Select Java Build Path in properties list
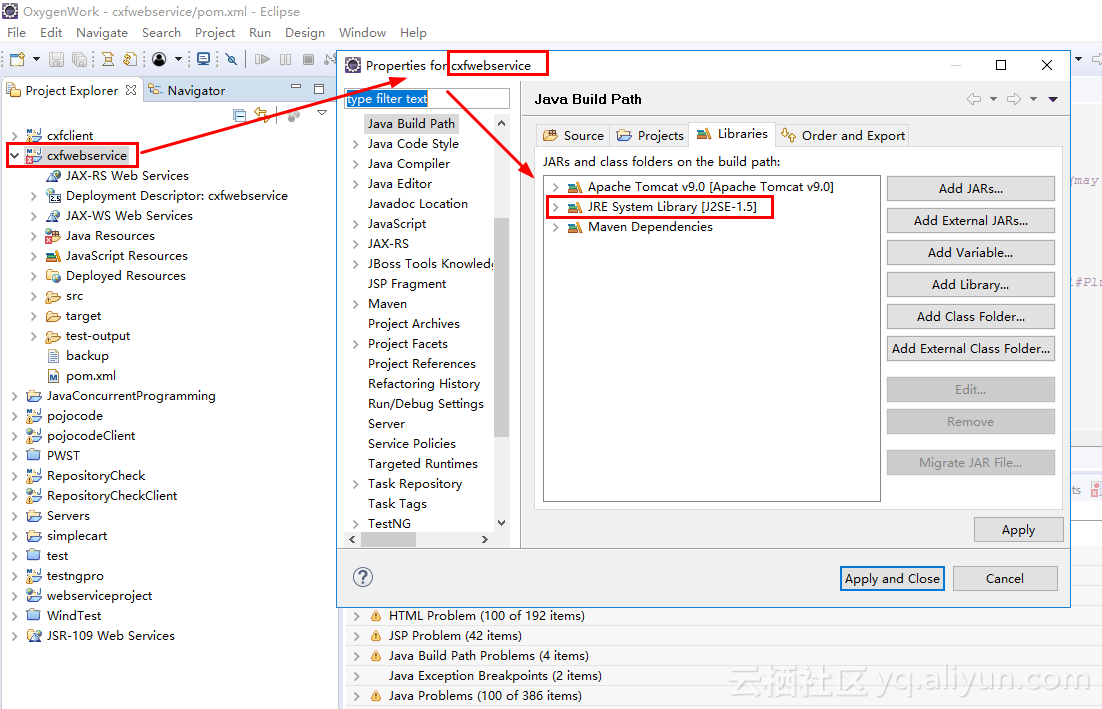1102x709 pixels. (411, 124)
